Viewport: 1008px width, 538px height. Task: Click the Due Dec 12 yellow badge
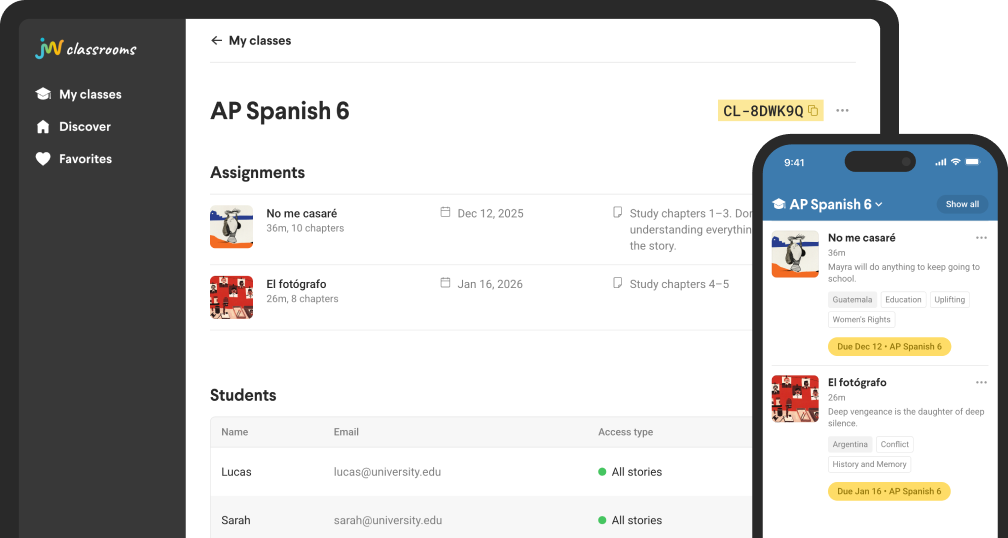889,347
